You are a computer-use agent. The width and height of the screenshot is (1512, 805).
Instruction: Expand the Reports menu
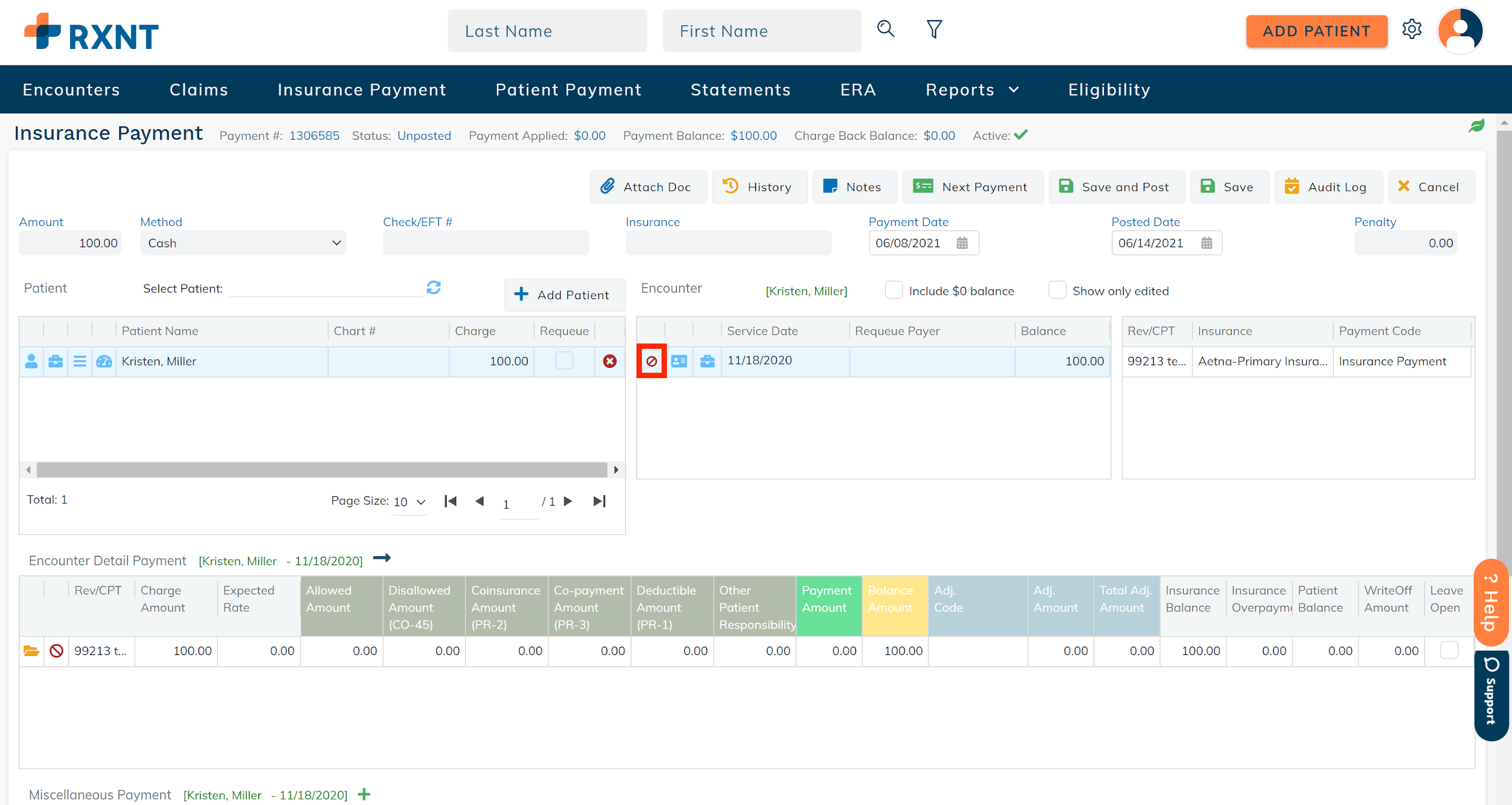[972, 90]
